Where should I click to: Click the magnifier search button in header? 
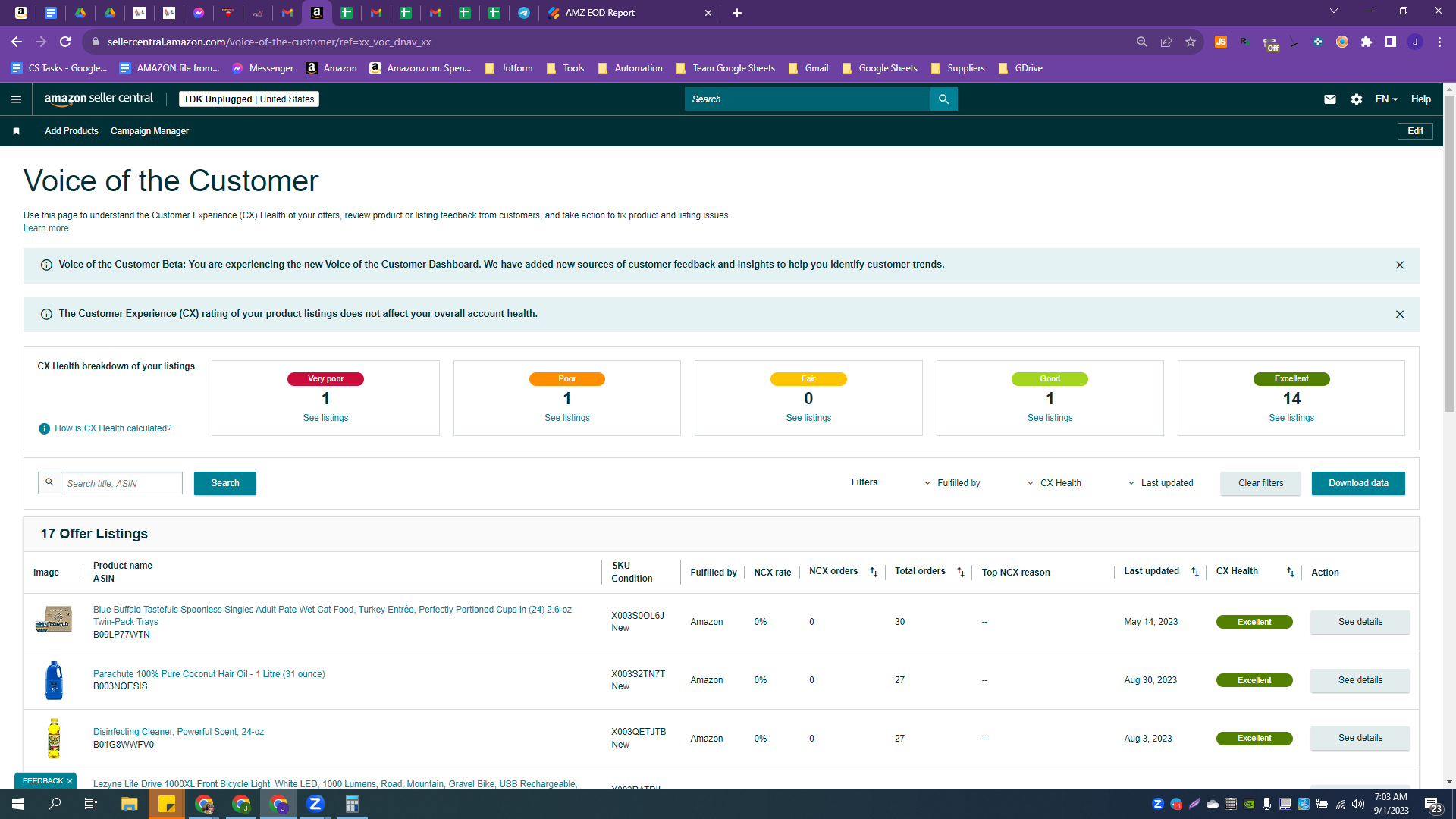[x=944, y=99]
